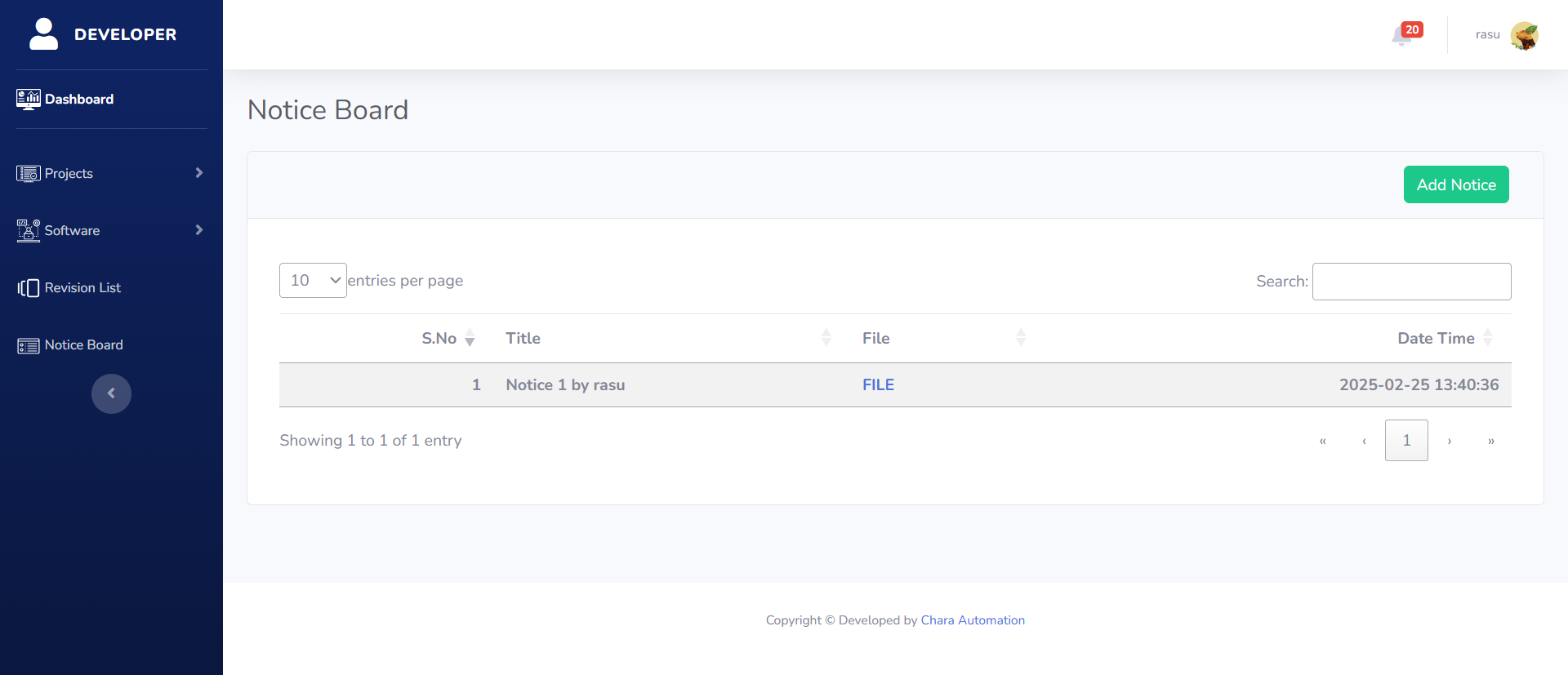The height and width of the screenshot is (675, 1568).
Task: Expand the Software submenu chevron
Action: (x=198, y=230)
